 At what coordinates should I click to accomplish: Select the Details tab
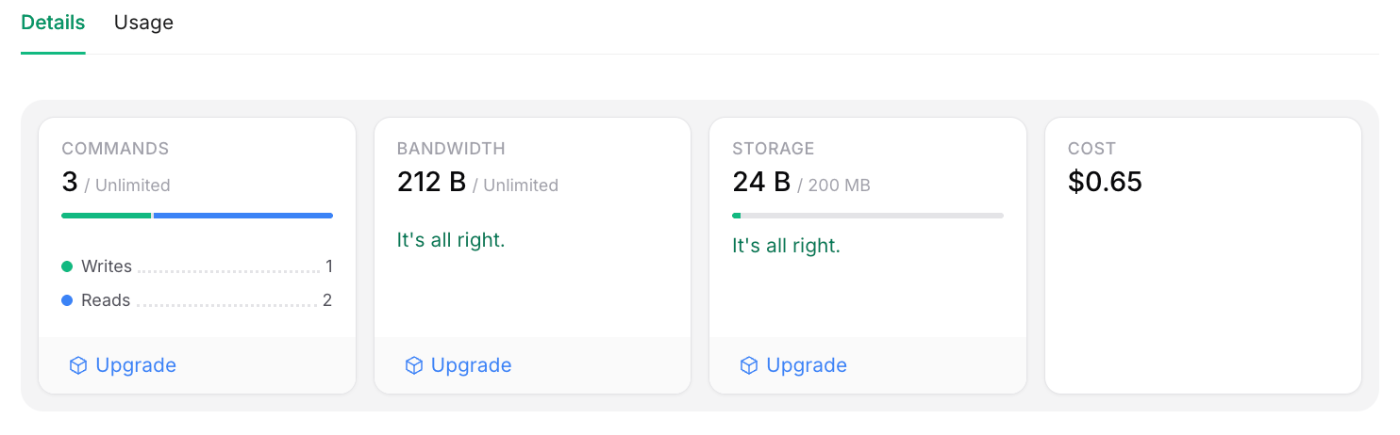tap(53, 23)
